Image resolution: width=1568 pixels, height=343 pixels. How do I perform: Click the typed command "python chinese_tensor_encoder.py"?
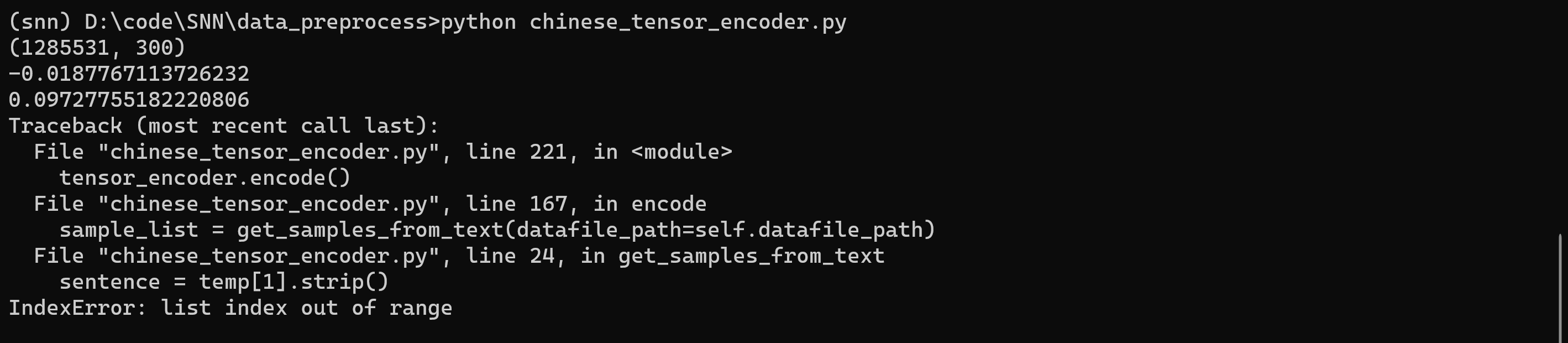click(x=643, y=22)
